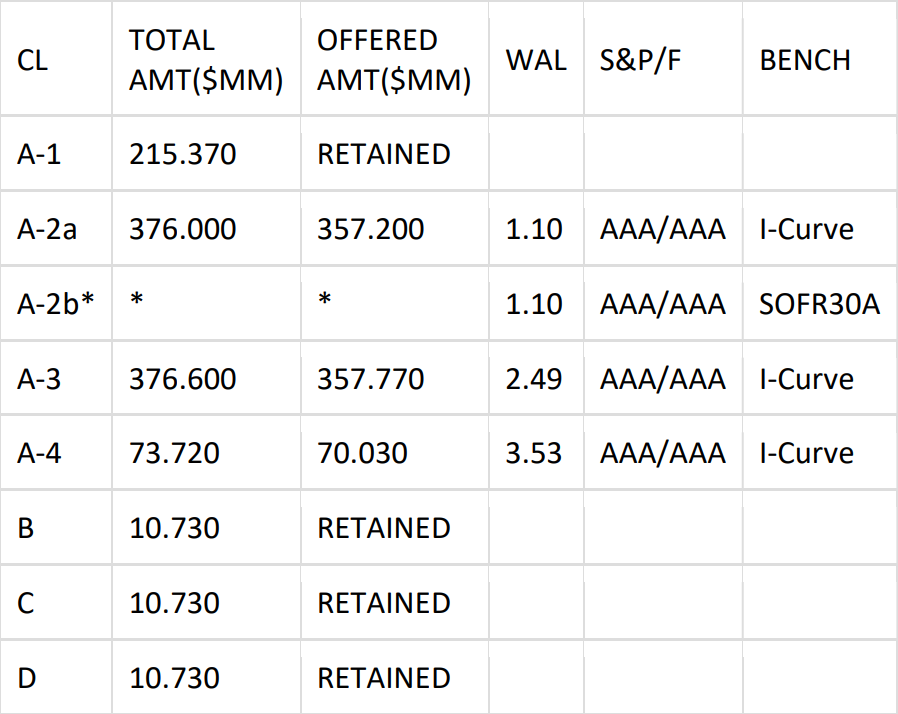The image size is (898, 714).
Task: Click RETAINED in the A-1 row
Action: tap(384, 154)
